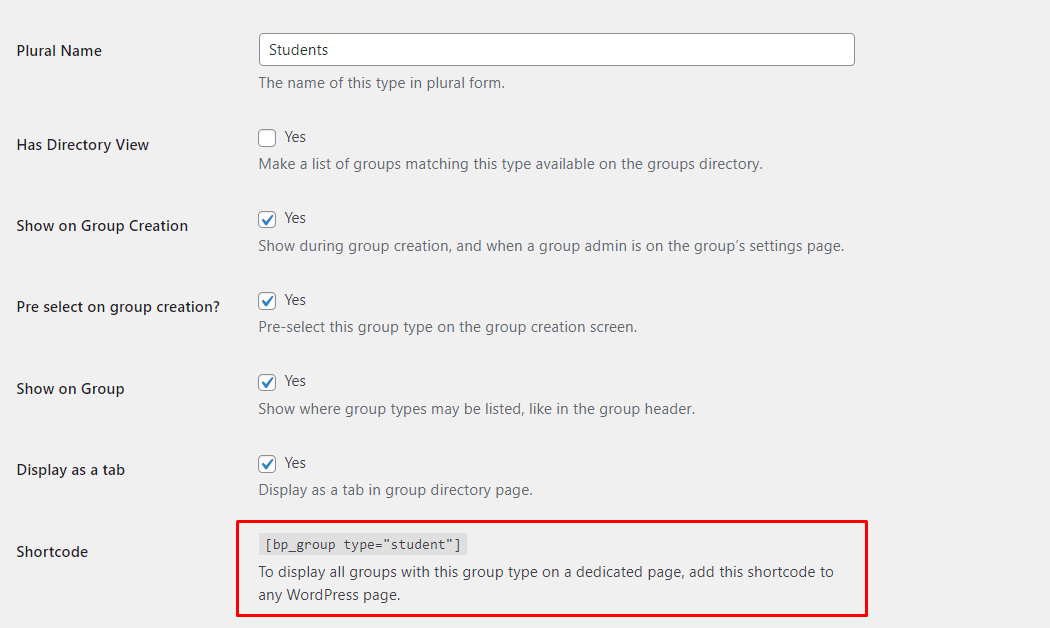This screenshot has width=1050, height=628.
Task: Enable the Has Directory View checkbox
Action: point(267,138)
